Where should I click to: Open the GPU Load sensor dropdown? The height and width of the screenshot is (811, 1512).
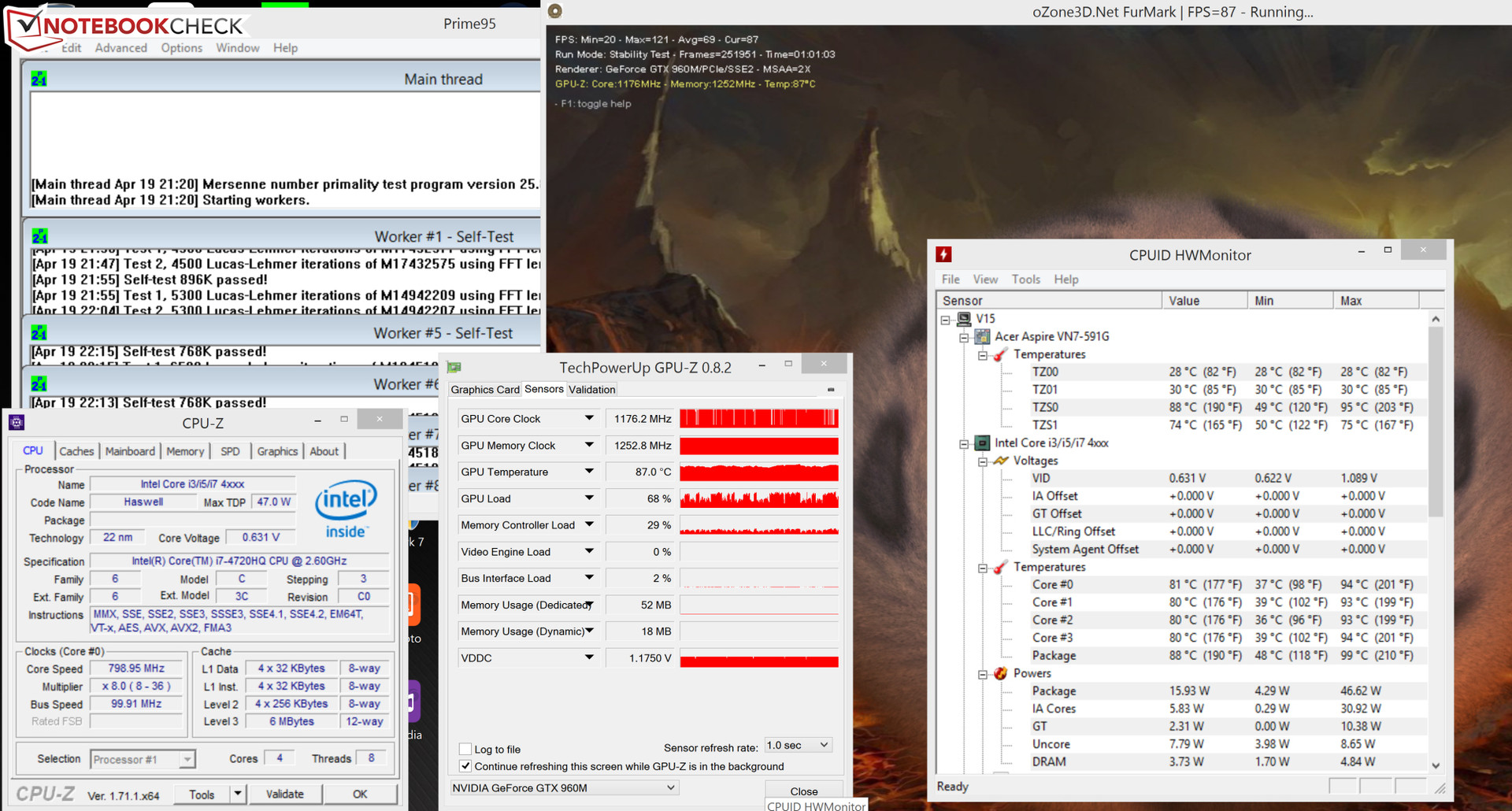click(x=589, y=498)
